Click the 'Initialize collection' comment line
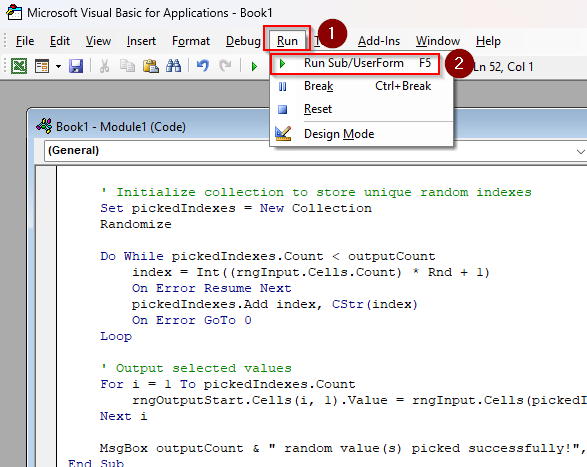This screenshot has width=587, height=467. 316,192
